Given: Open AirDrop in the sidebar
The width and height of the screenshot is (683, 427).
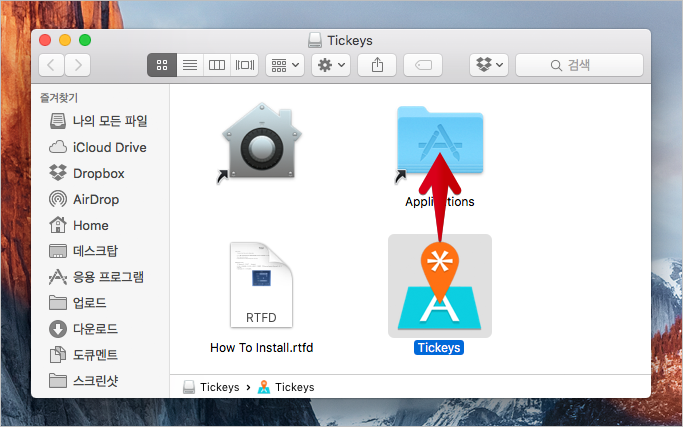Looking at the screenshot, I should (84, 199).
